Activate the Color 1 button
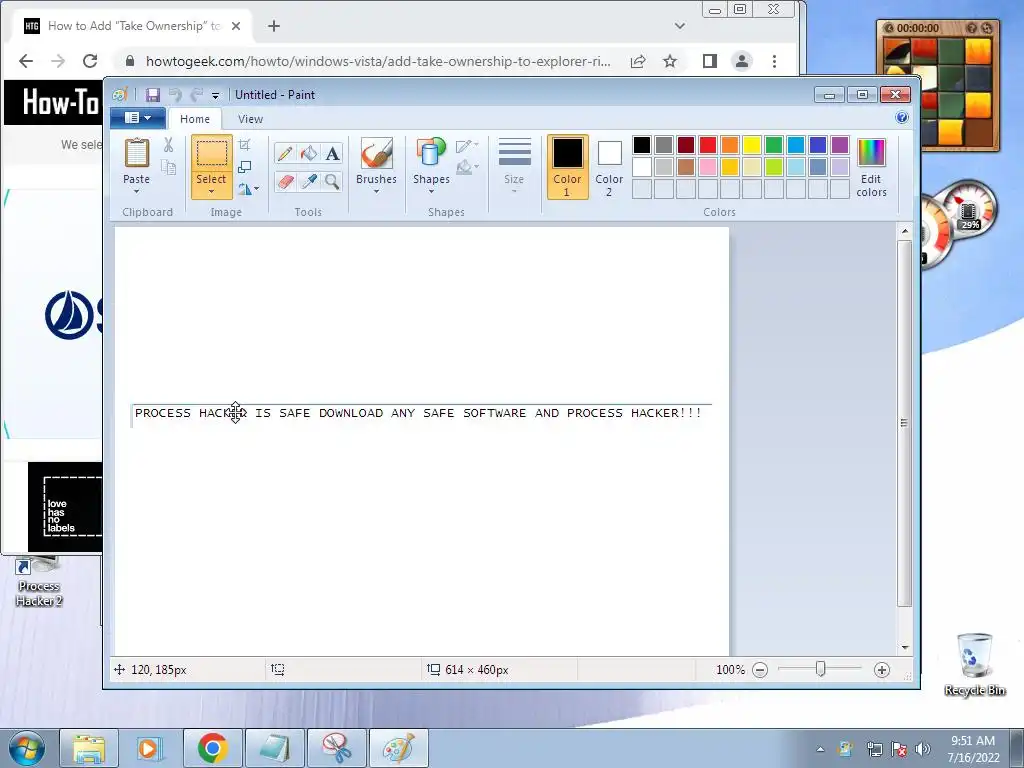 (x=568, y=167)
